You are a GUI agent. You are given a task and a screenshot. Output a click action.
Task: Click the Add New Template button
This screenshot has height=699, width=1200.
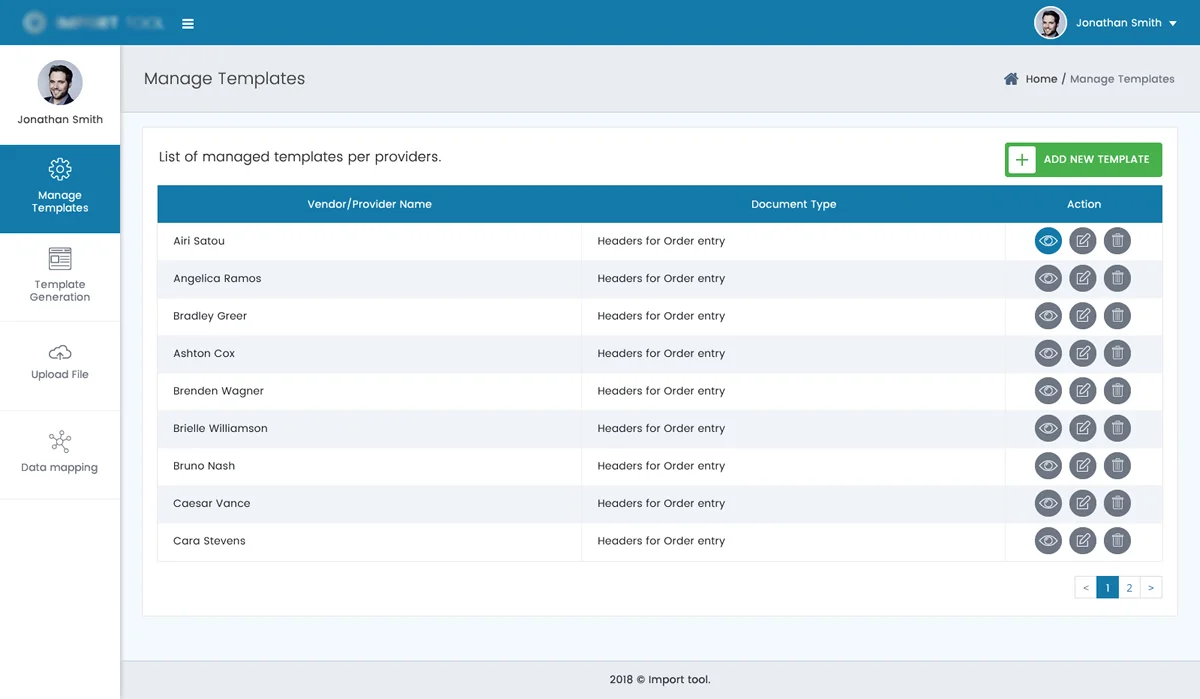point(1083,160)
